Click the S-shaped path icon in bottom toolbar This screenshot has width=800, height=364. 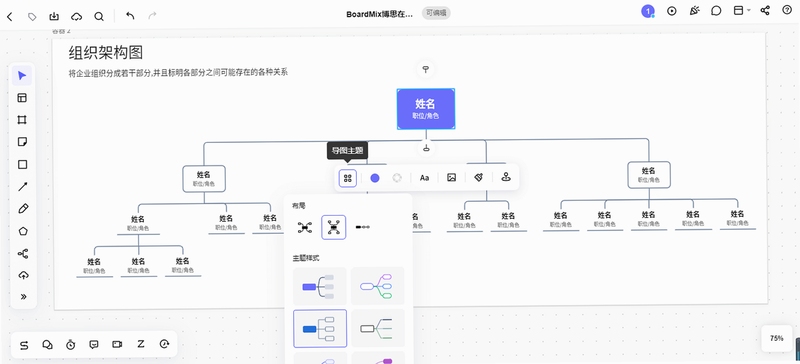24,345
